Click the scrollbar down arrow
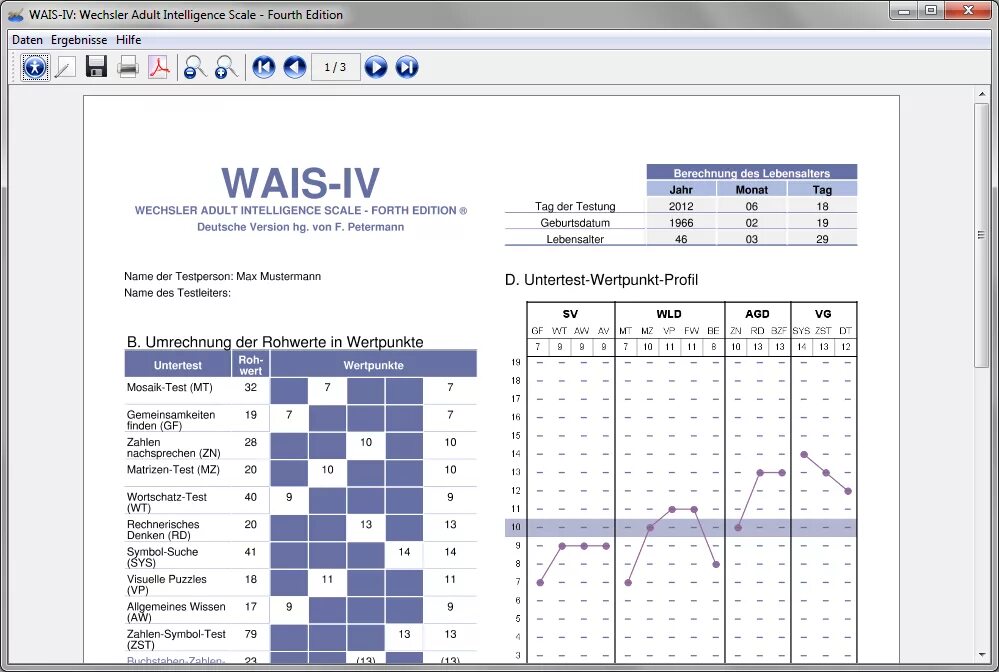 (x=981, y=654)
